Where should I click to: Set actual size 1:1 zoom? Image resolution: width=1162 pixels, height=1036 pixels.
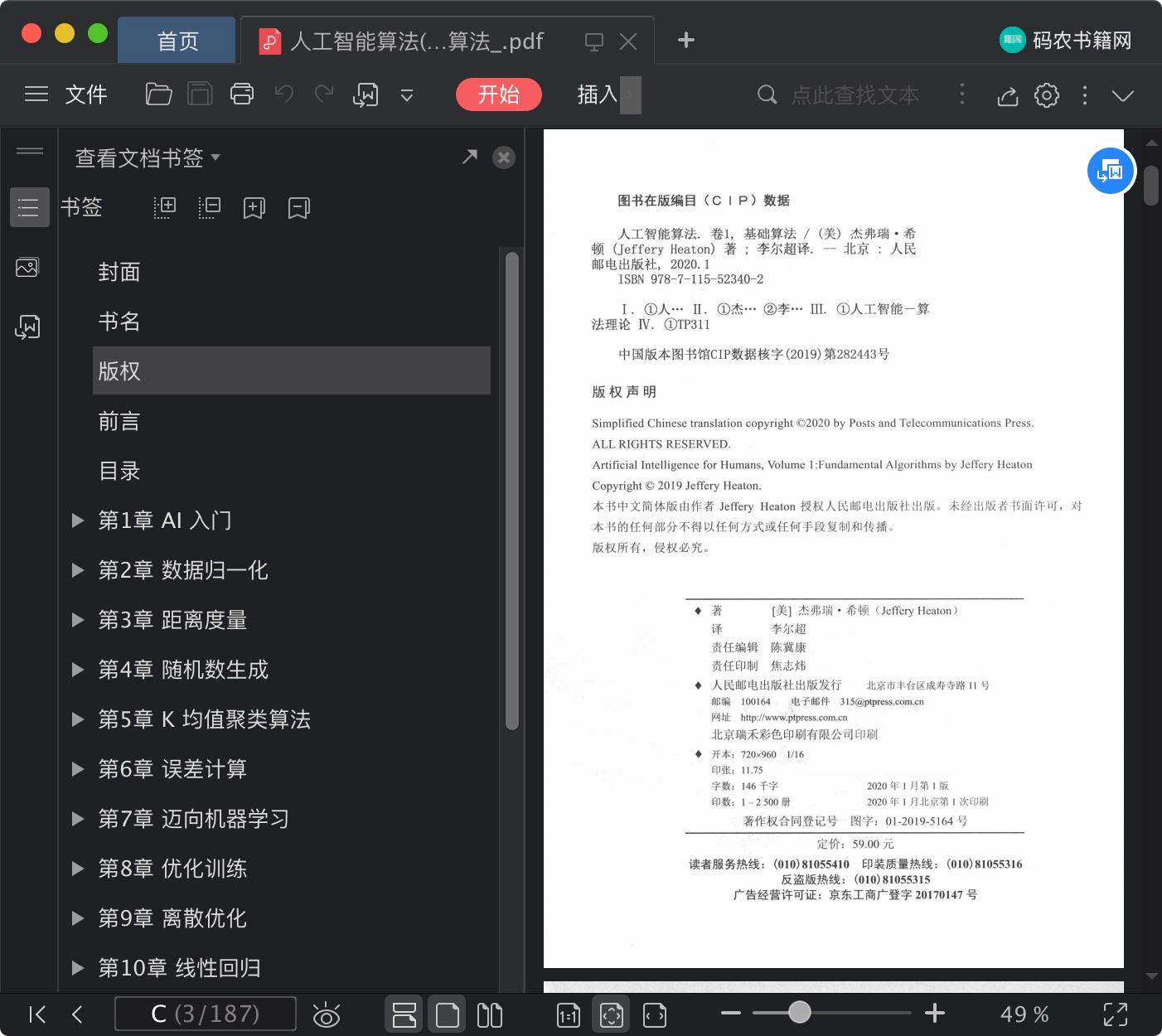coord(569,1014)
